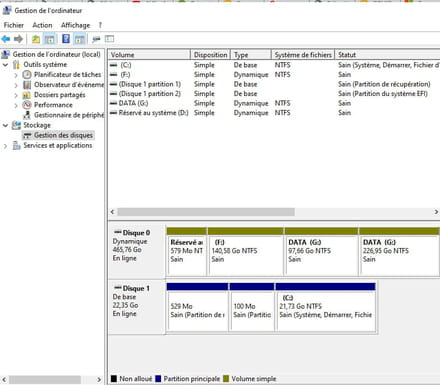Select the (F:) volume row in list
This screenshot has height=385, width=440.
point(274,75)
